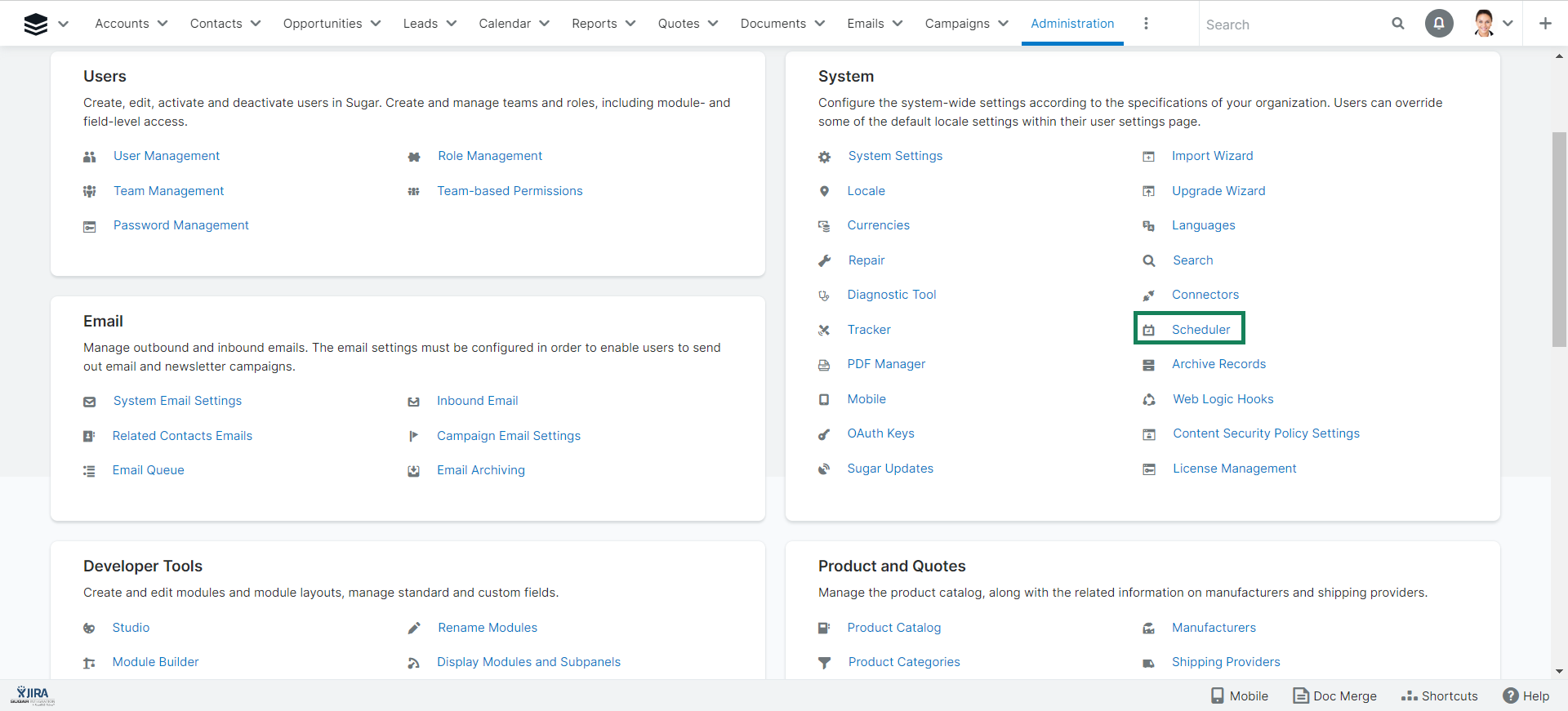Expand the Opportunities module dropdown arrow
Viewport: 1568px width, 711px height.
tap(376, 24)
